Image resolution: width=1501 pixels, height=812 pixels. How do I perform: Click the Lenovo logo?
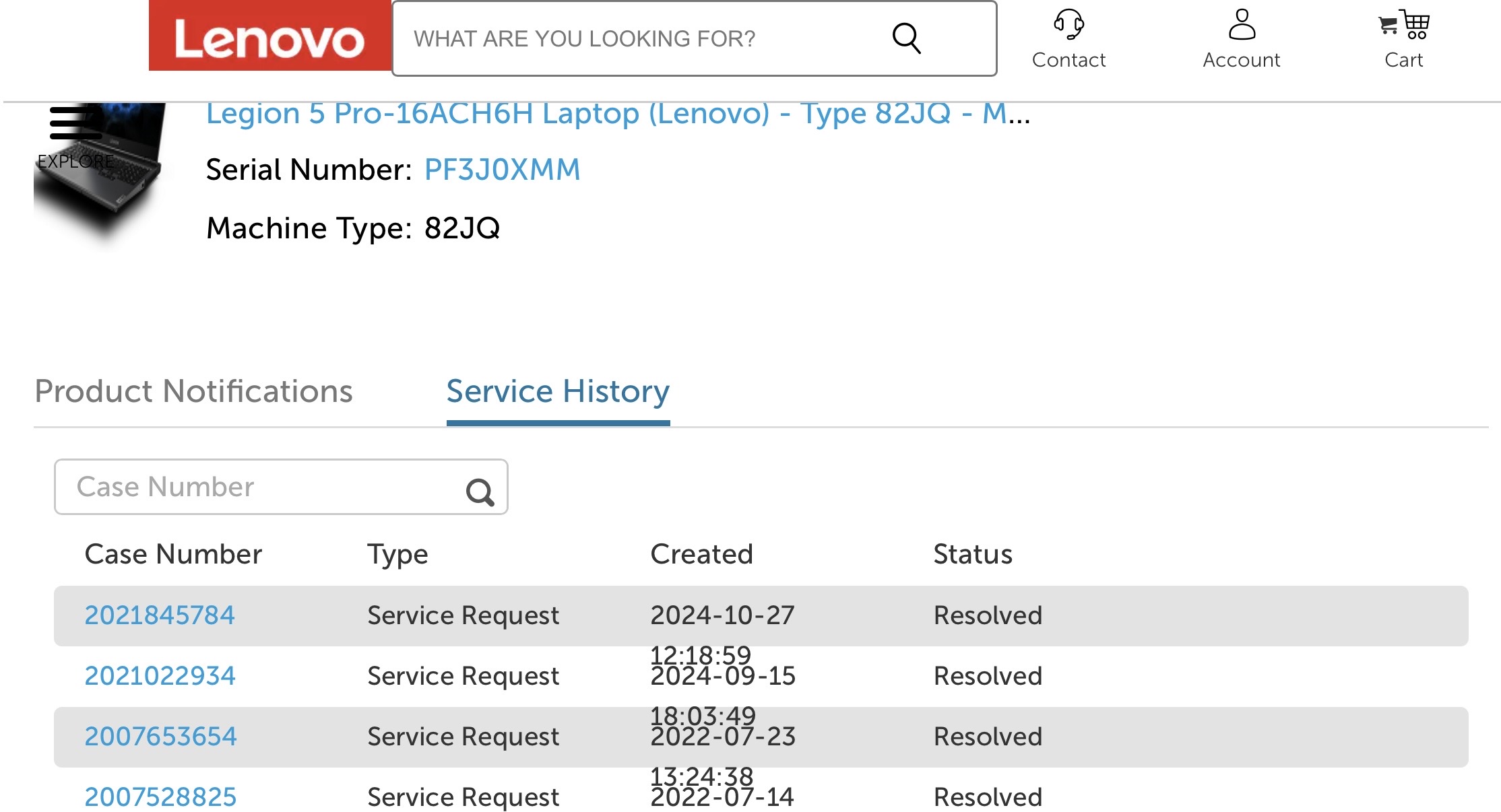[x=269, y=37]
